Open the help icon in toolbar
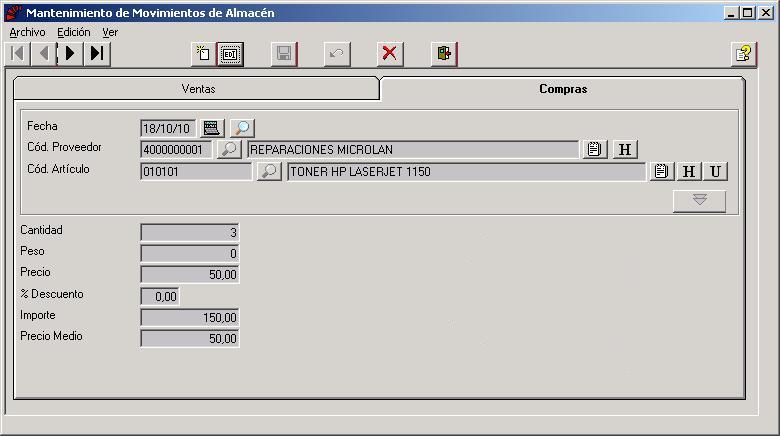The width and height of the screenshot is (780, 436). (744, 54)
